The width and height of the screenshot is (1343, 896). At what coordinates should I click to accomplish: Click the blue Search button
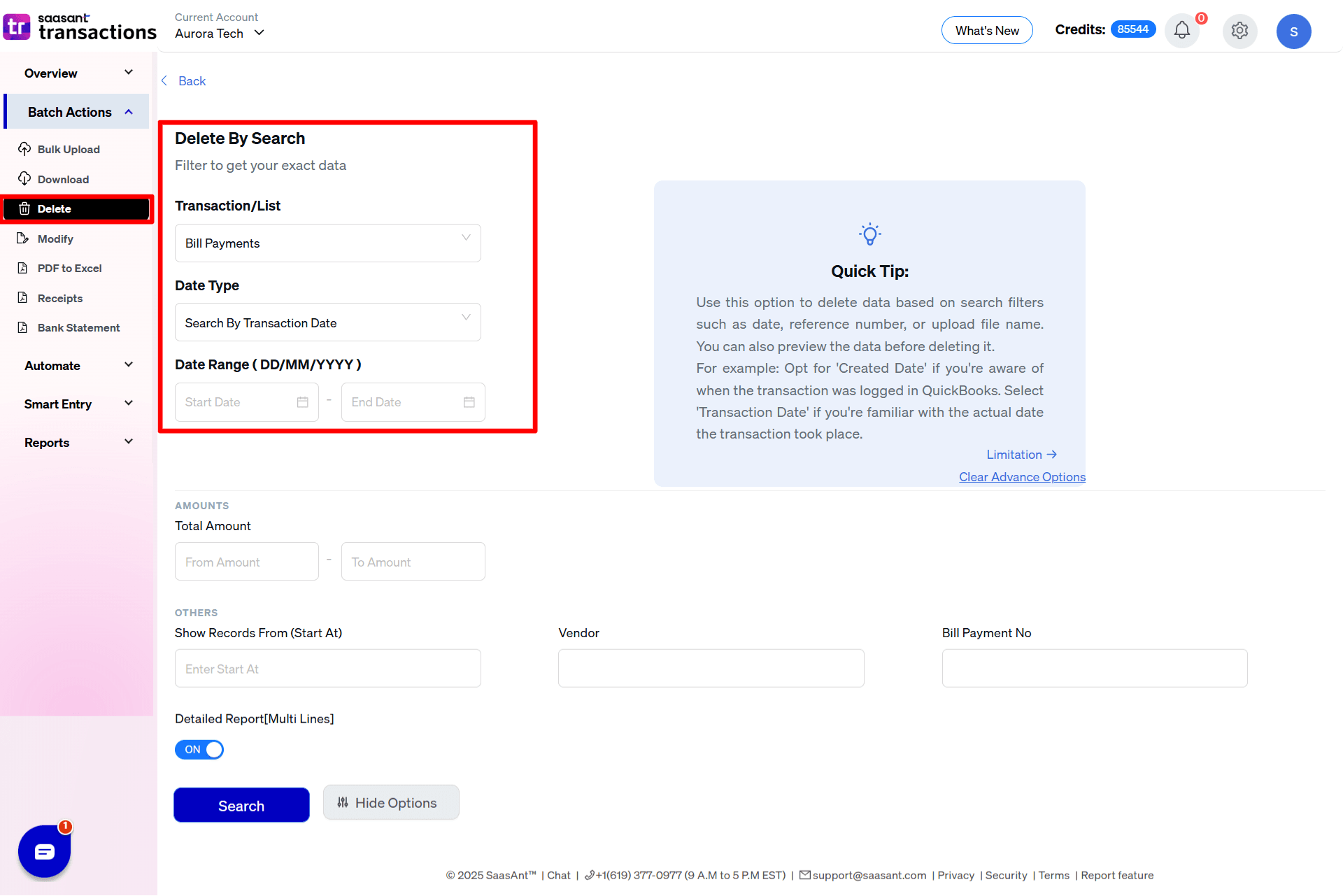pyautogui.click(x=241, y=805)
